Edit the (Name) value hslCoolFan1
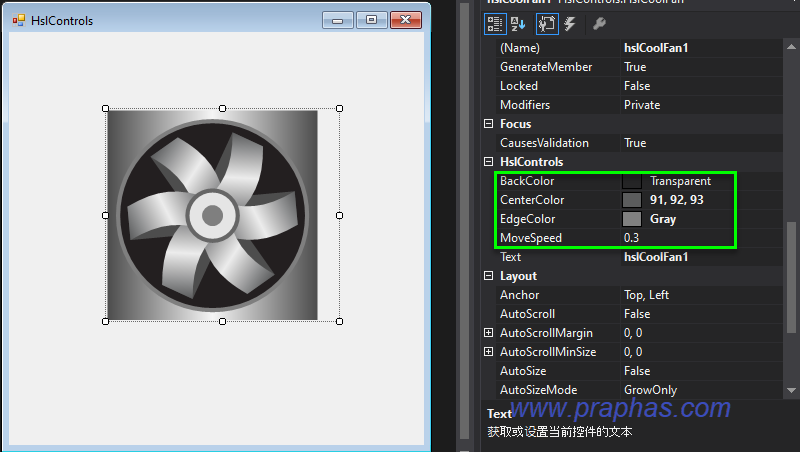This screenshot has height=452, width=800. [x=702, y=48]
